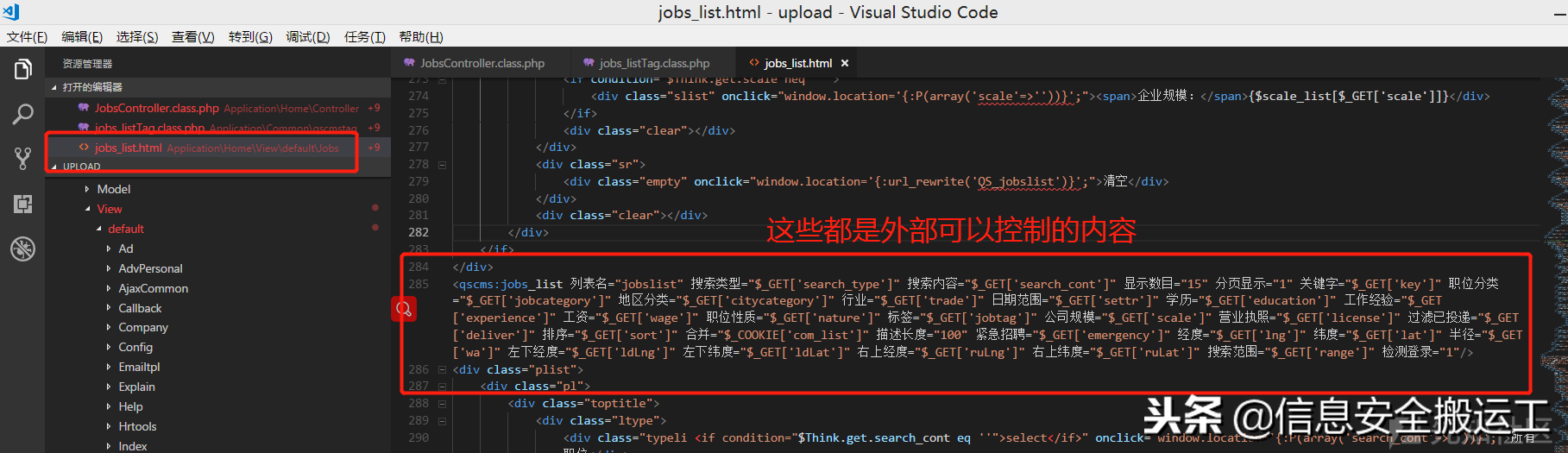1568x453 pixels.
Task: Toggle fold marker at line 288
Action: 442,404
